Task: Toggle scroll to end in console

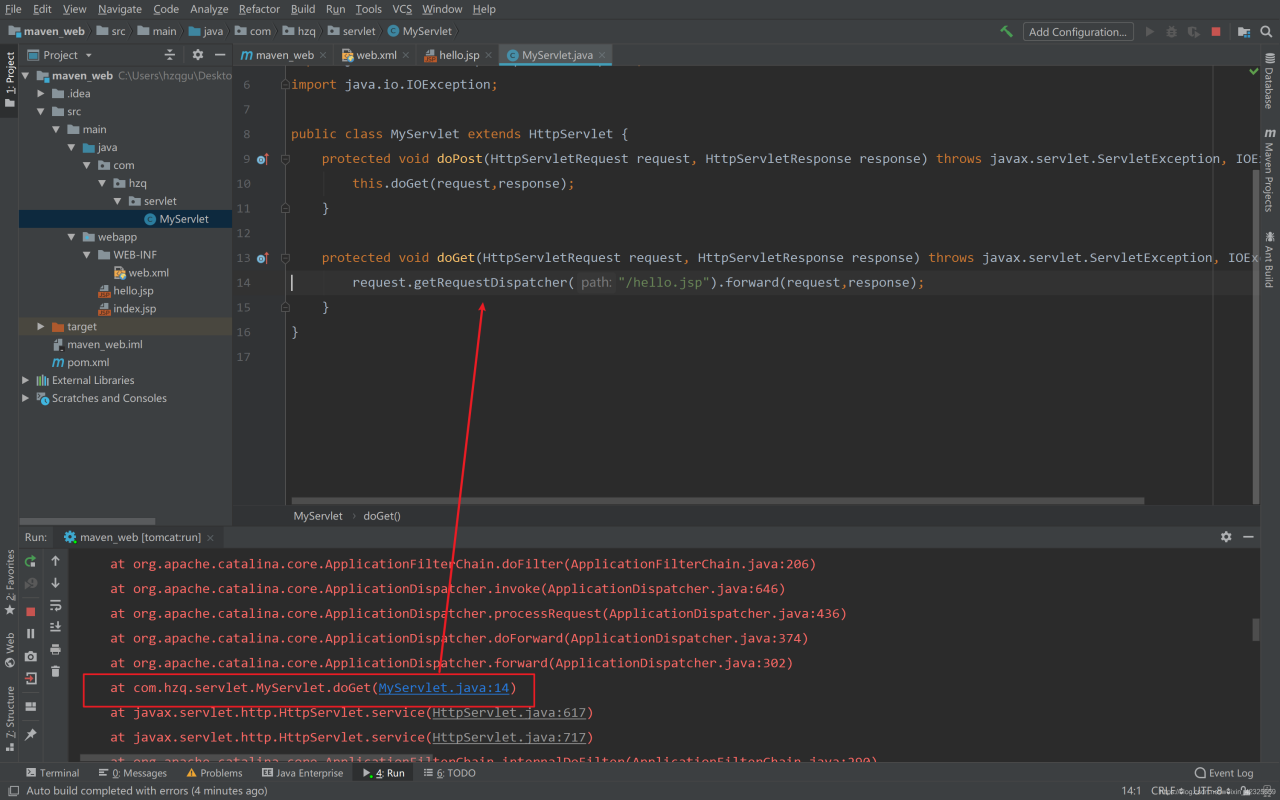Action: (56, 627)
